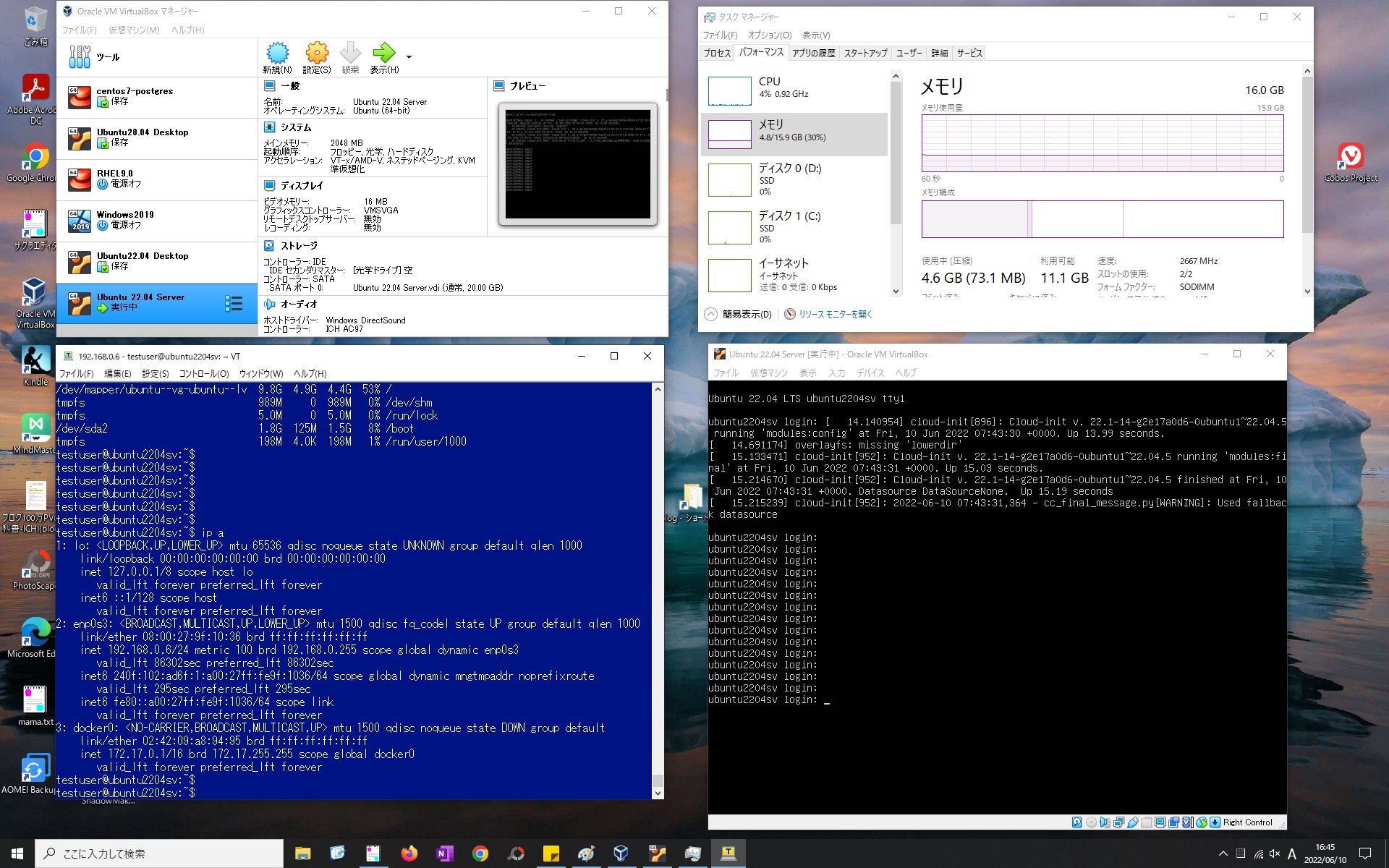Select Ethernet (イーサネット) performance item
Viewport: 1389px width, 868px height.
[794, 275]
